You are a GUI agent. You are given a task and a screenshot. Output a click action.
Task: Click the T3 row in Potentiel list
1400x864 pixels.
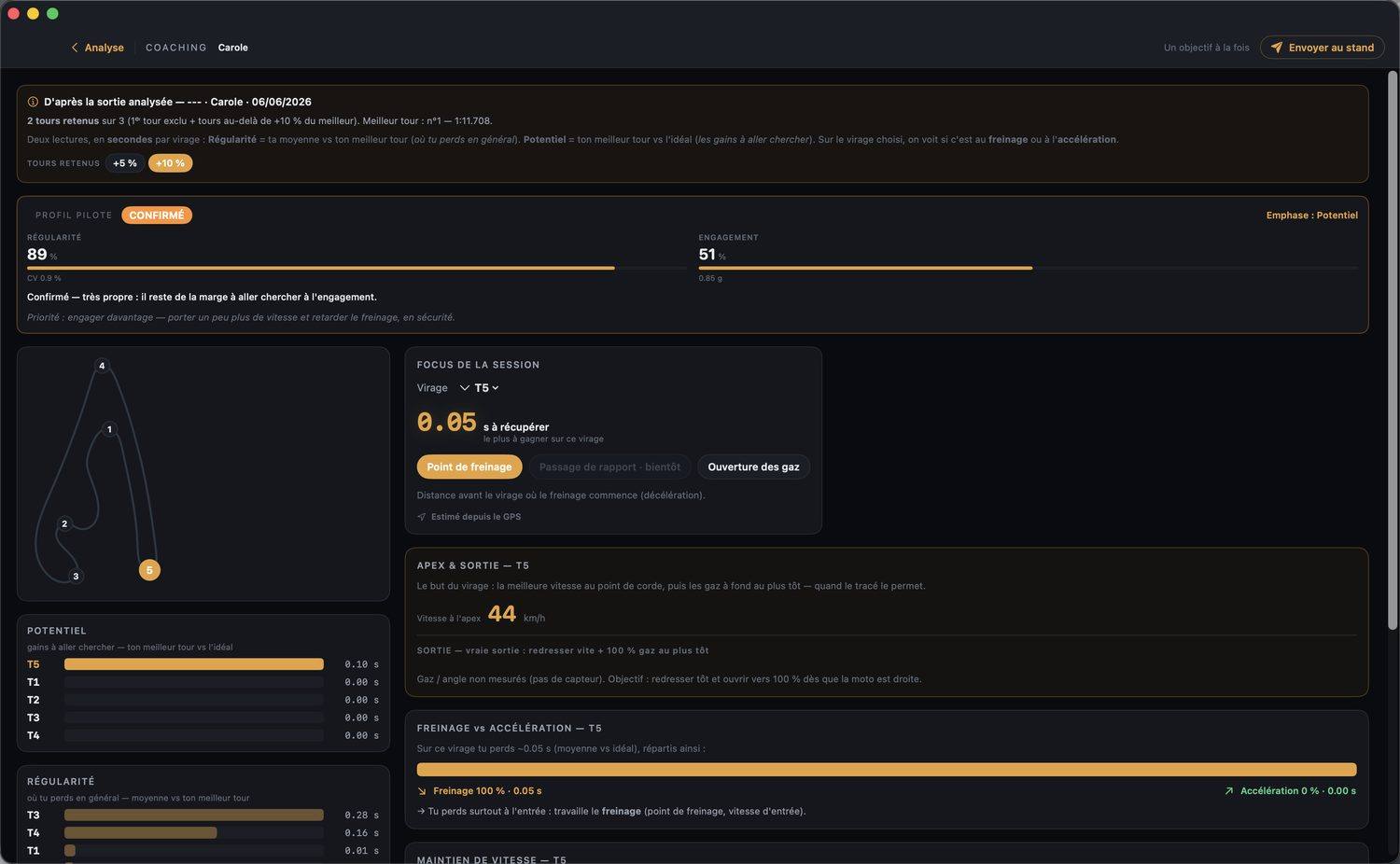coord(203,718)
